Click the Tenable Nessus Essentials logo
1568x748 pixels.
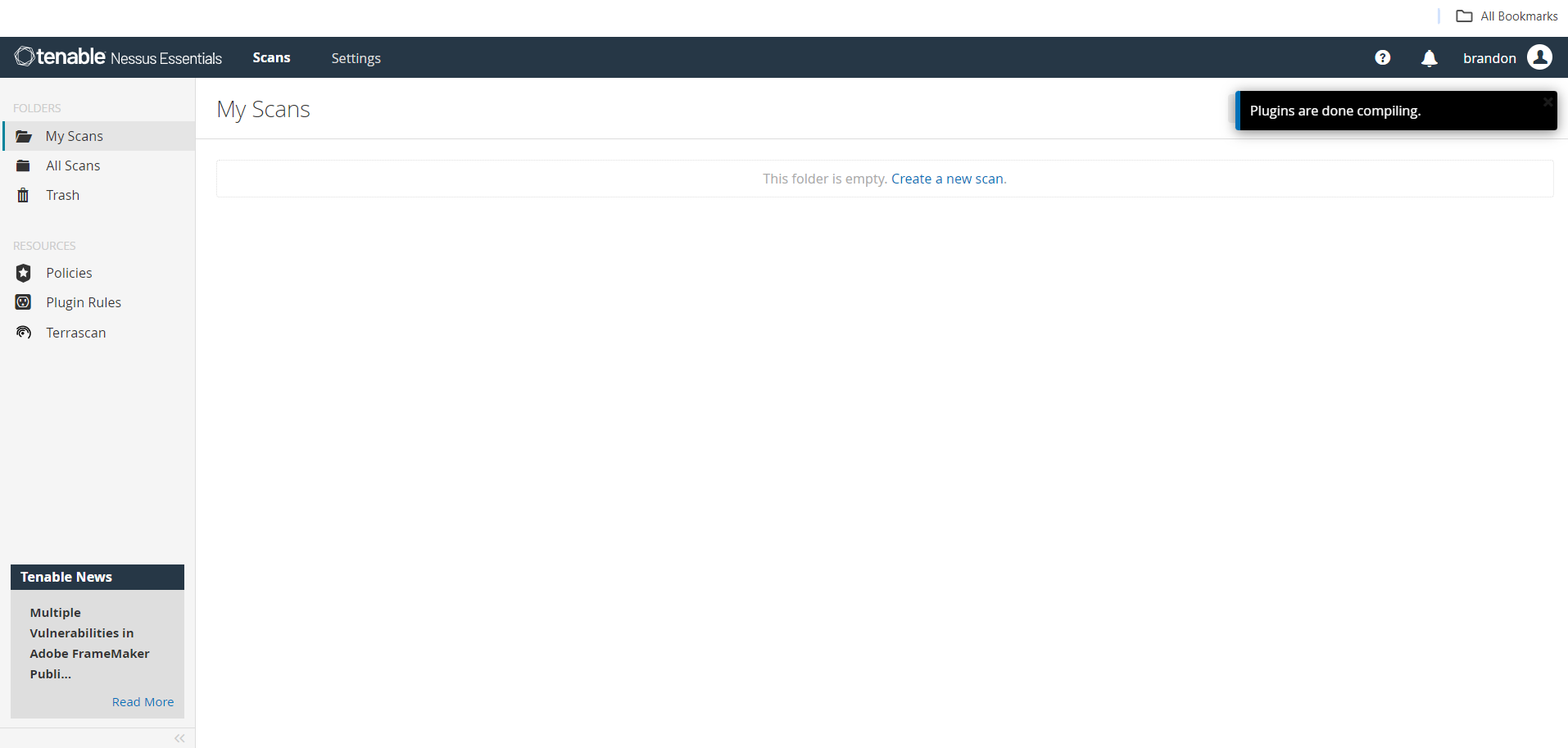[118, 57]
